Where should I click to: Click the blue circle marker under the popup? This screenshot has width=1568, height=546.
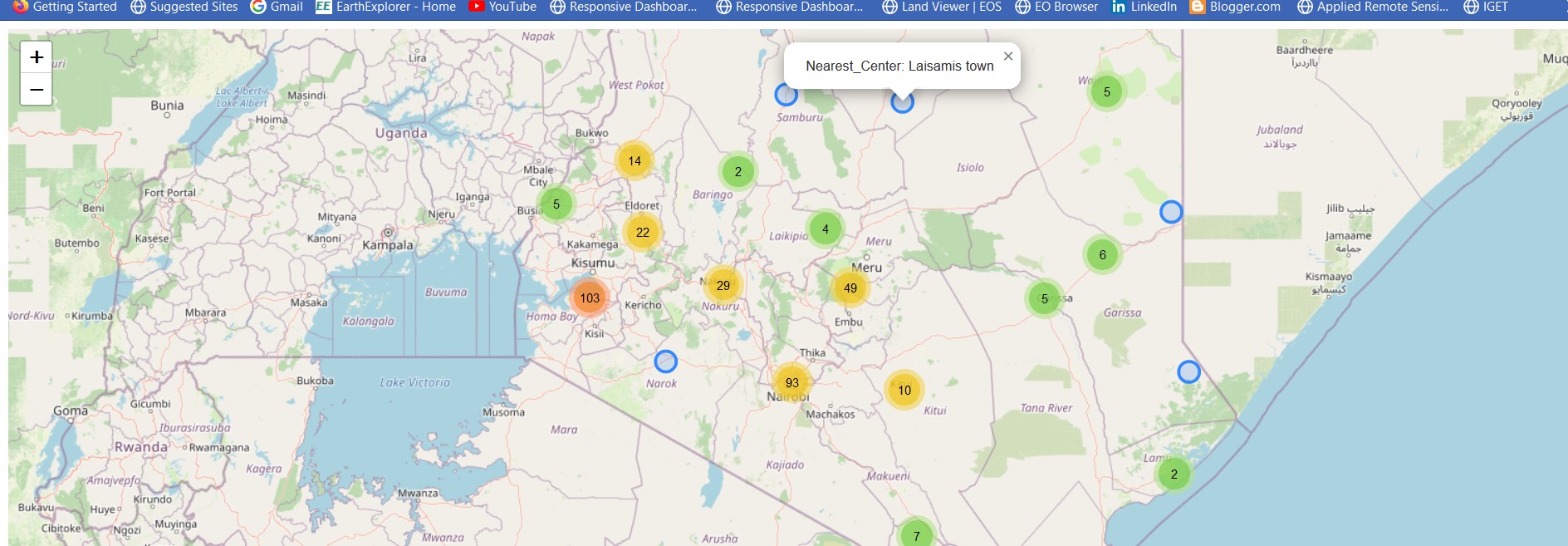click(x=902, y=102)
